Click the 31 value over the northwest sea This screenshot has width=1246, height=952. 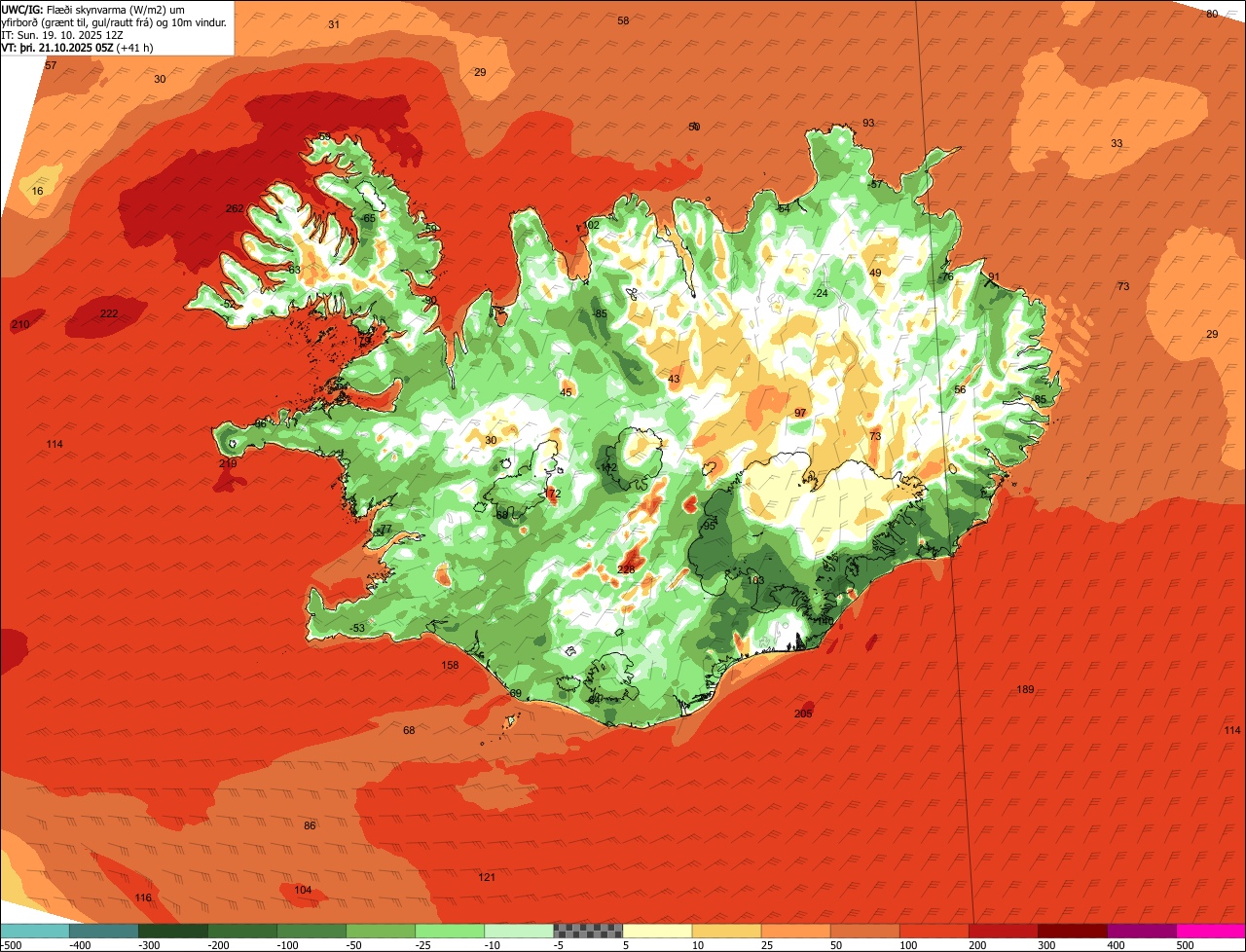(334, 24)
